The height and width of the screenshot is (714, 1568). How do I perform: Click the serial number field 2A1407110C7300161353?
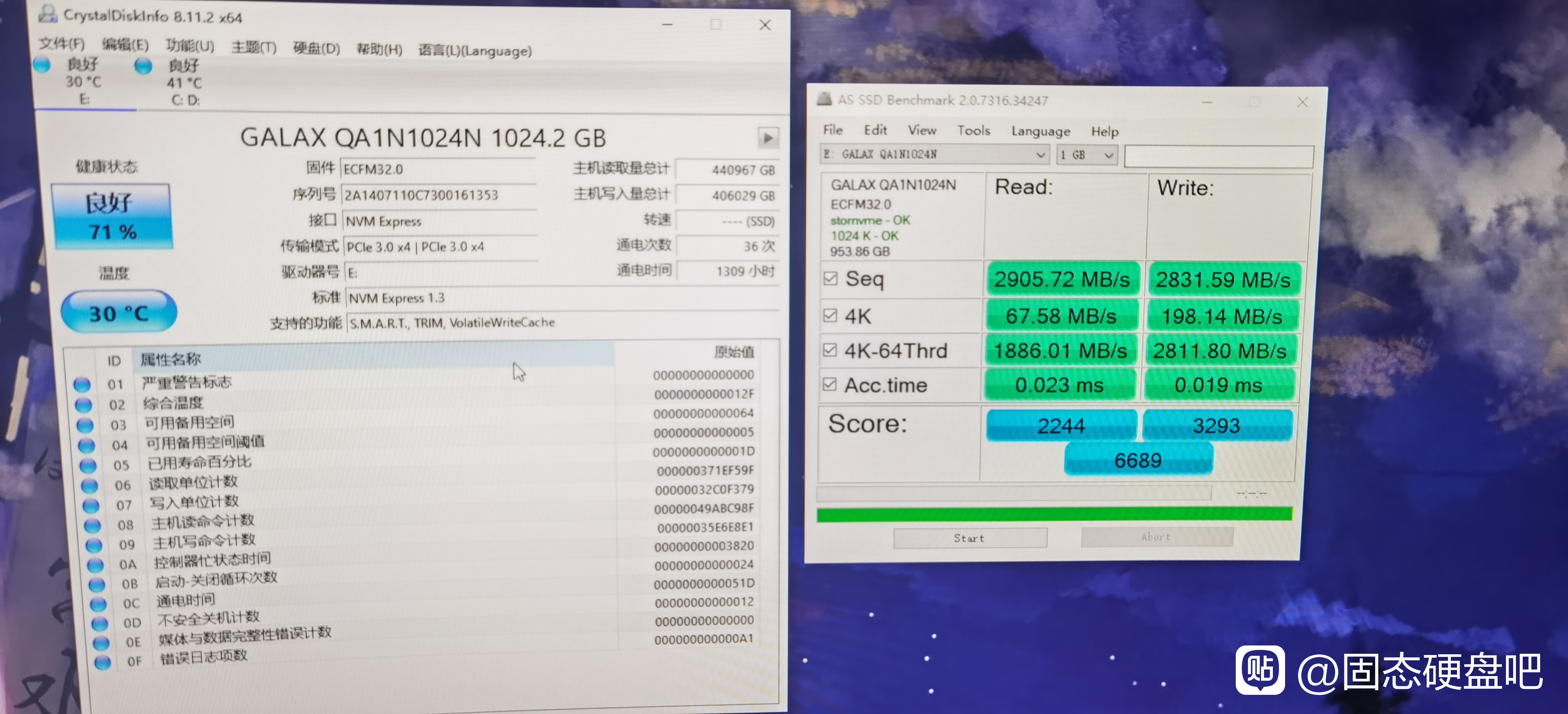(439, 195)
